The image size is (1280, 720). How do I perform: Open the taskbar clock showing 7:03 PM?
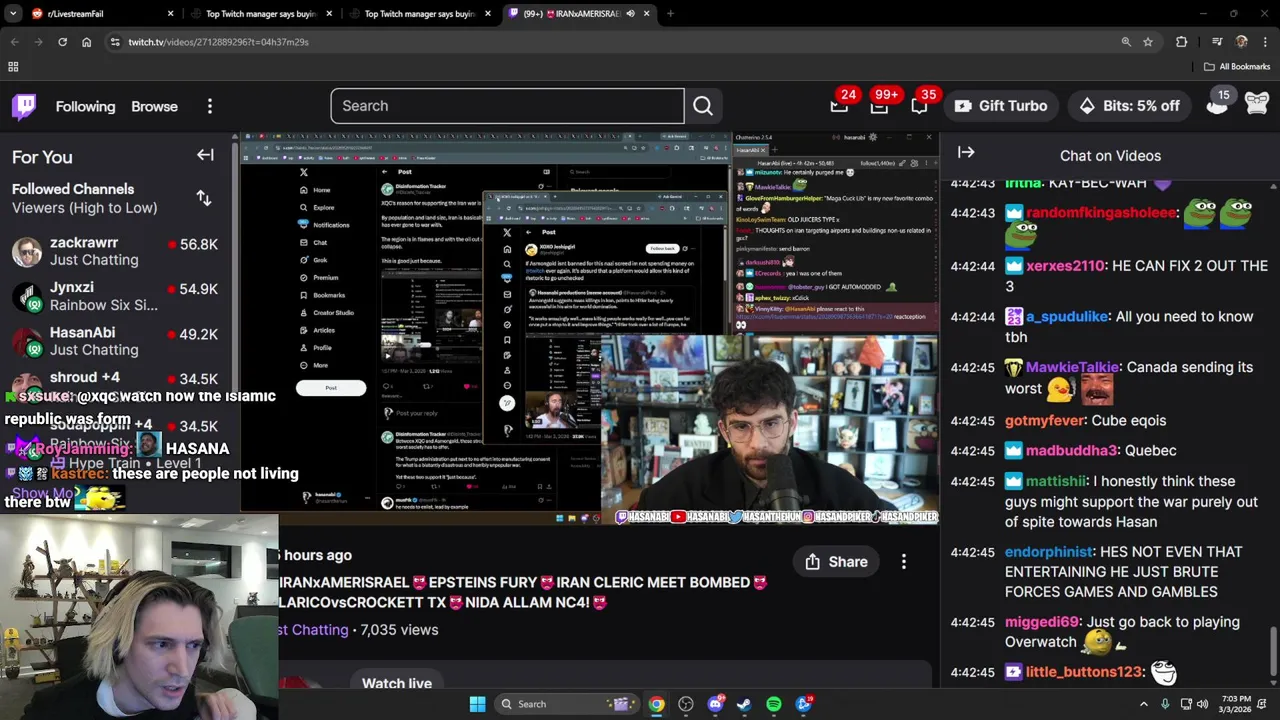pyautogui.click(x=1236, y=704)
